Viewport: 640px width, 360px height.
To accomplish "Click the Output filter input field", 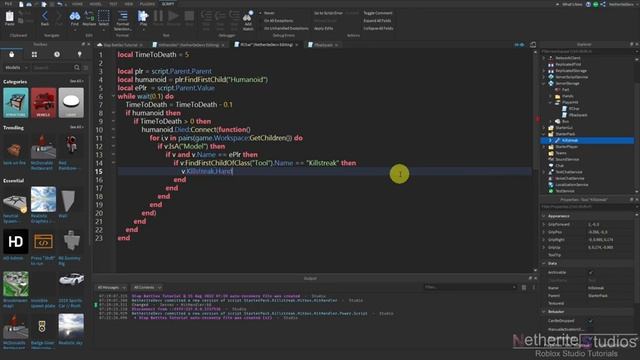I will 470,287.
